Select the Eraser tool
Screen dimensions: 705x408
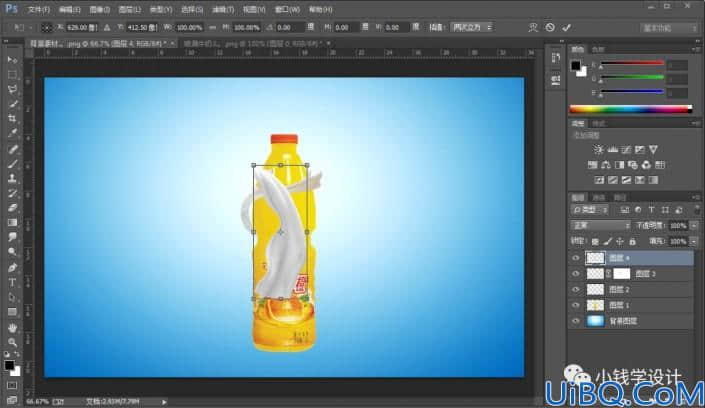(x=12, y=208)
